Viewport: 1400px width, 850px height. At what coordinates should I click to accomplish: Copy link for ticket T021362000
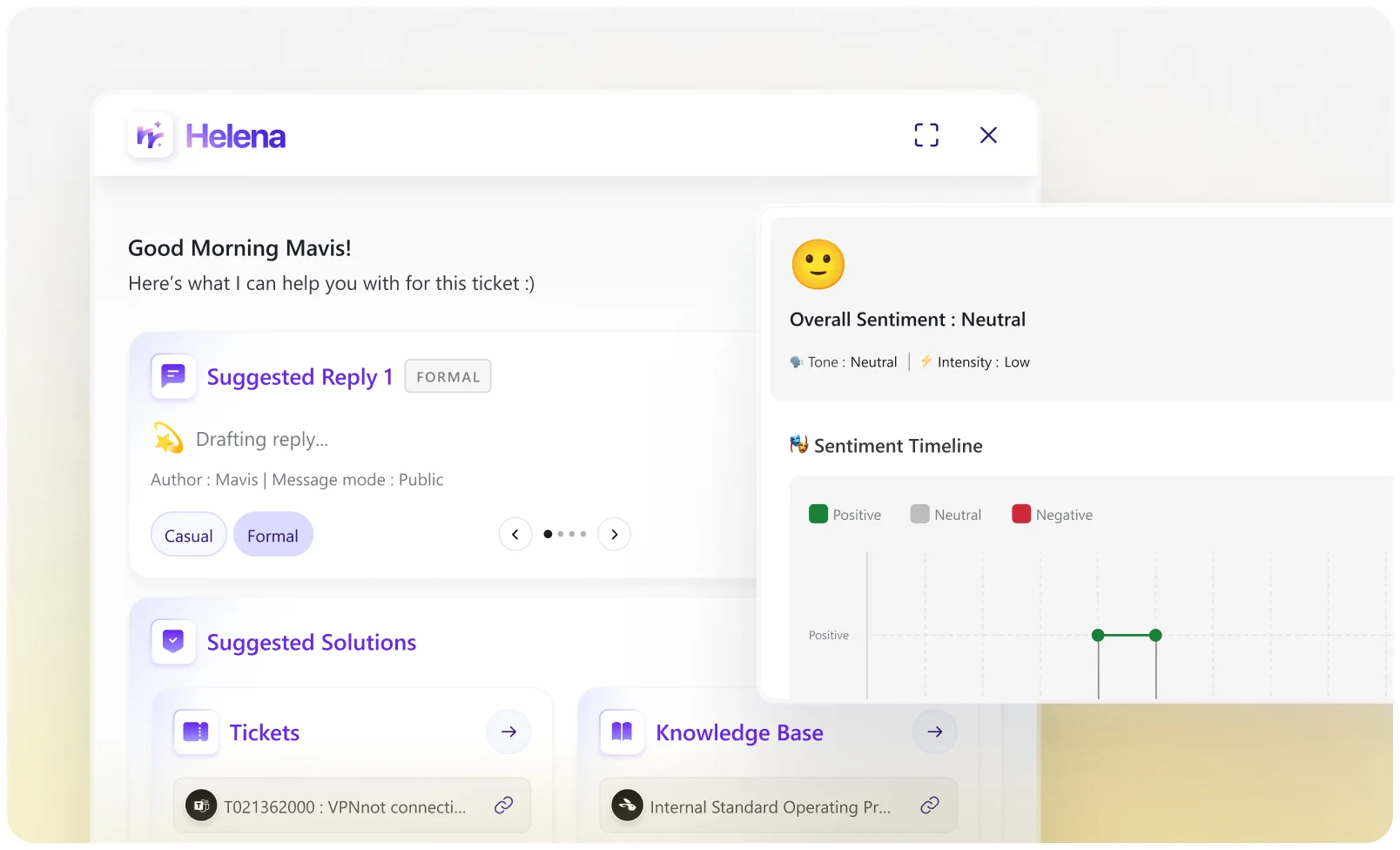click(x=503, y=806)
